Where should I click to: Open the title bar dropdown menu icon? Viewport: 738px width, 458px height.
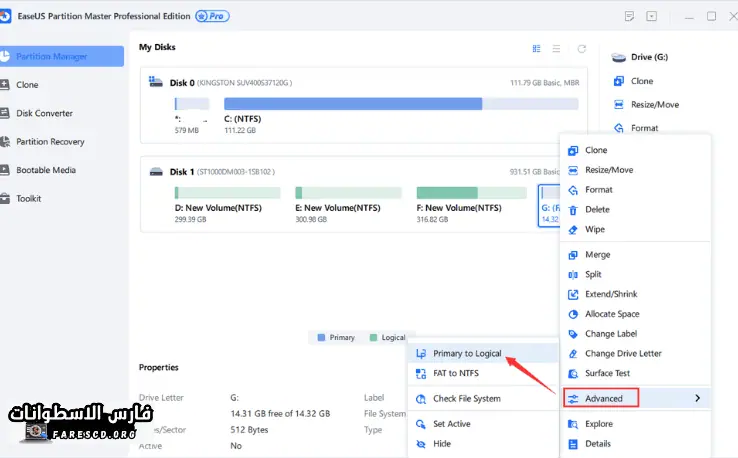(652, 16)
